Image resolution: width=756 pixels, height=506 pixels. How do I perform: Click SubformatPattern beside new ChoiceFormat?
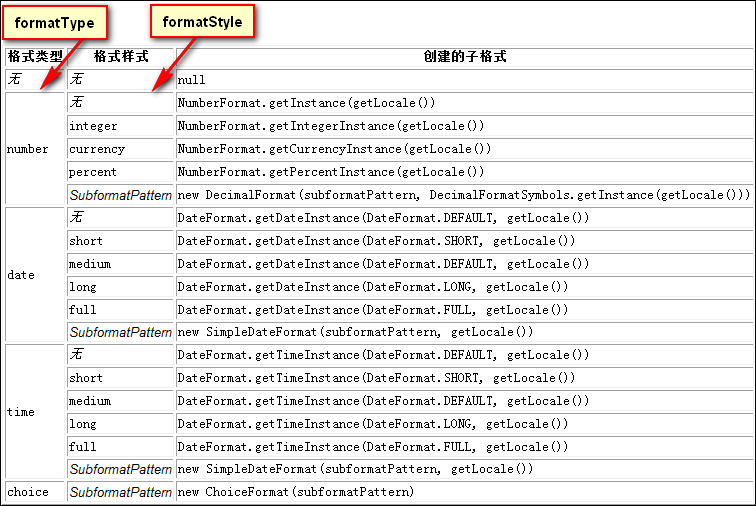click(x=121, y=492)
